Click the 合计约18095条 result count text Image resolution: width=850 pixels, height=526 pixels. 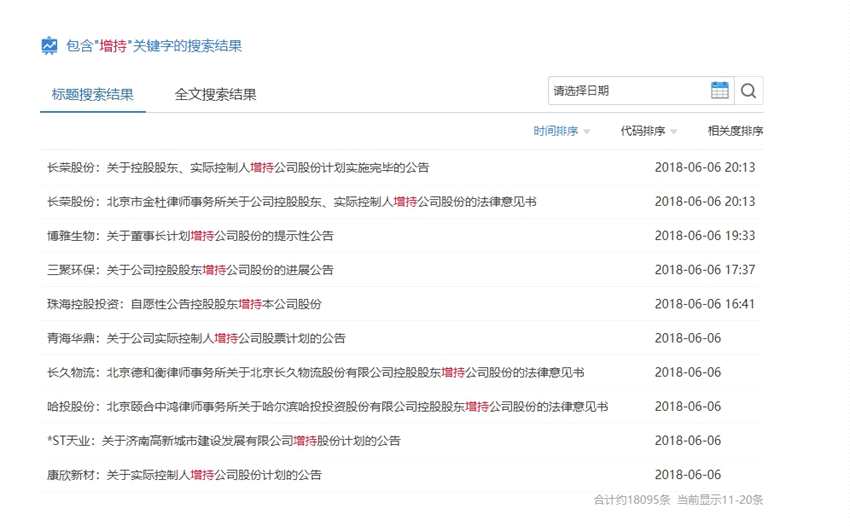point(632,500)
